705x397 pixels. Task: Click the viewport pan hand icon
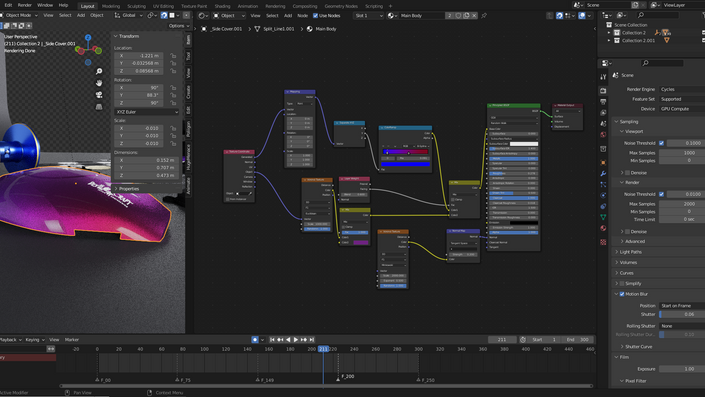tap(99, 83)
